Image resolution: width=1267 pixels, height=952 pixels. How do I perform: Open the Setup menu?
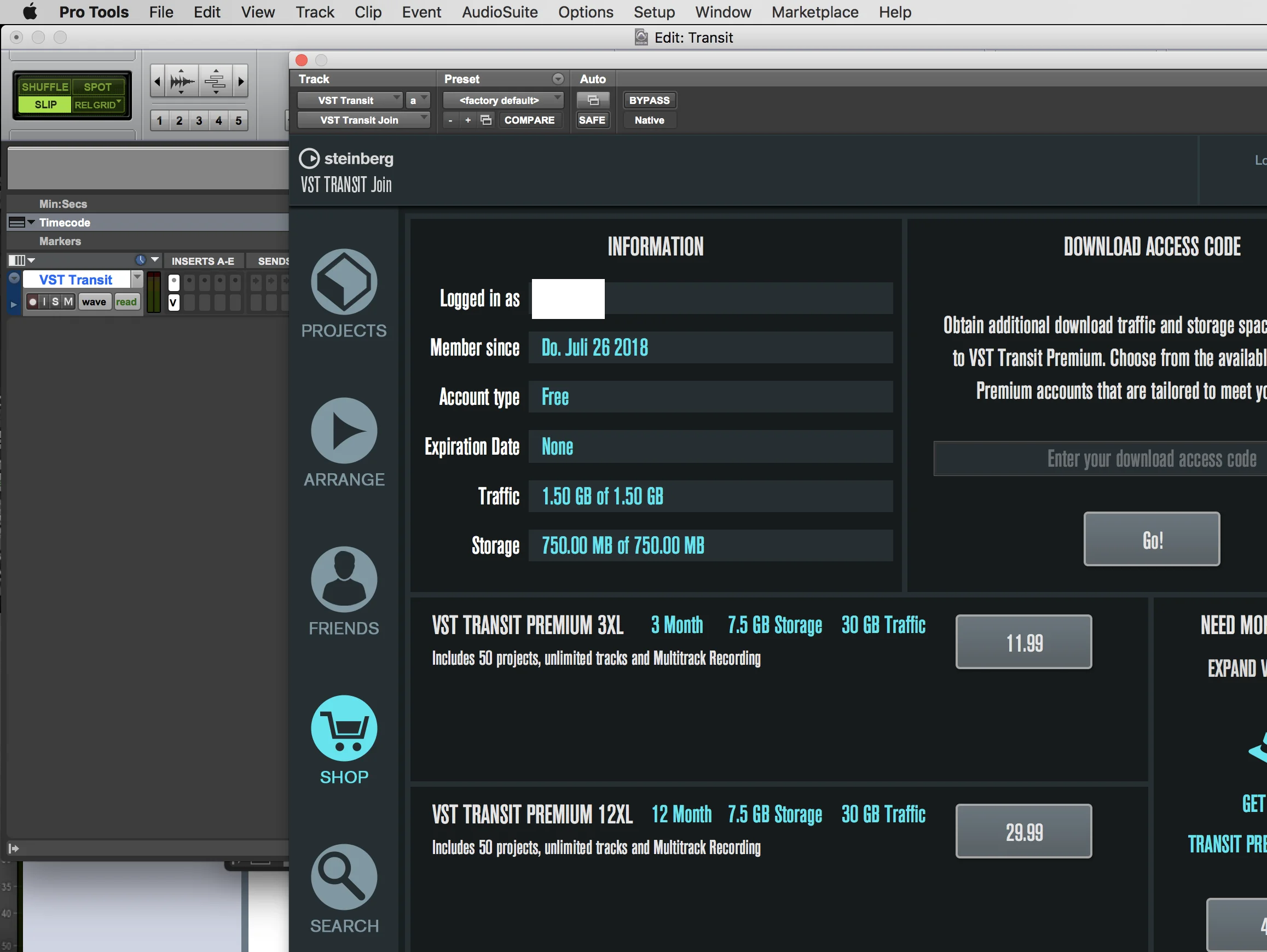click(653, 11)
